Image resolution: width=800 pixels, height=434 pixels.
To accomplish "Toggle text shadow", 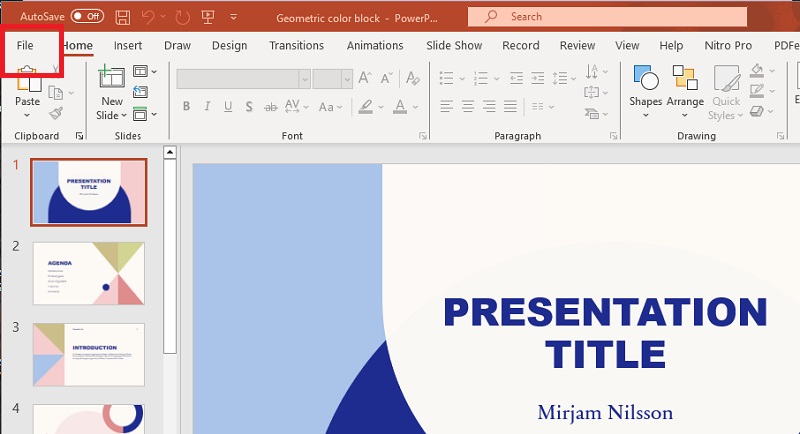I will (x=249, y=107).
